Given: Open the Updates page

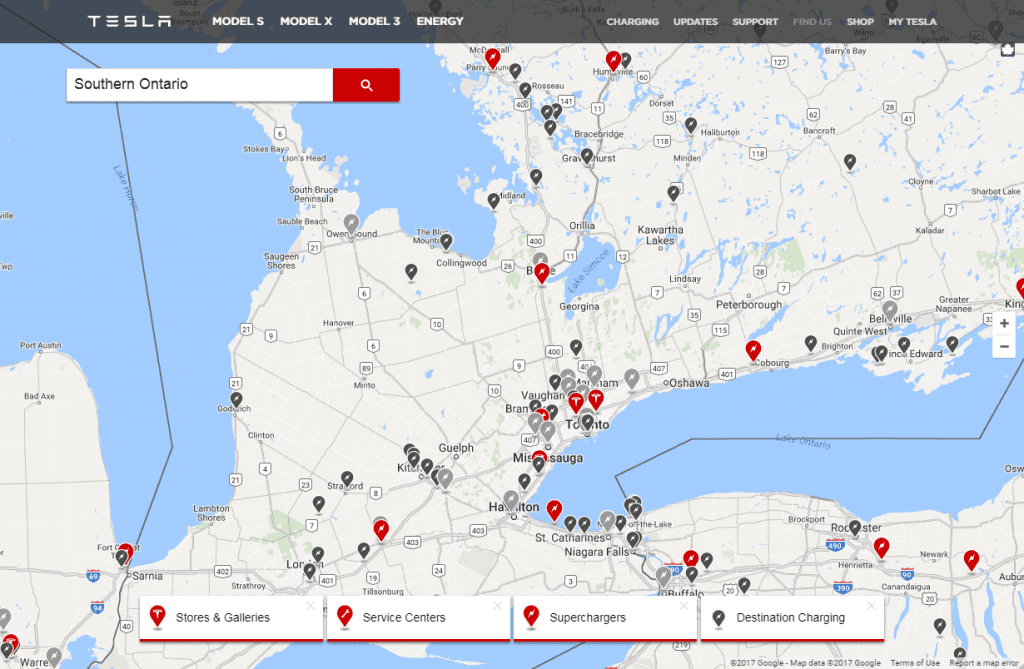Looking at the screenshot, I should 696,22.
